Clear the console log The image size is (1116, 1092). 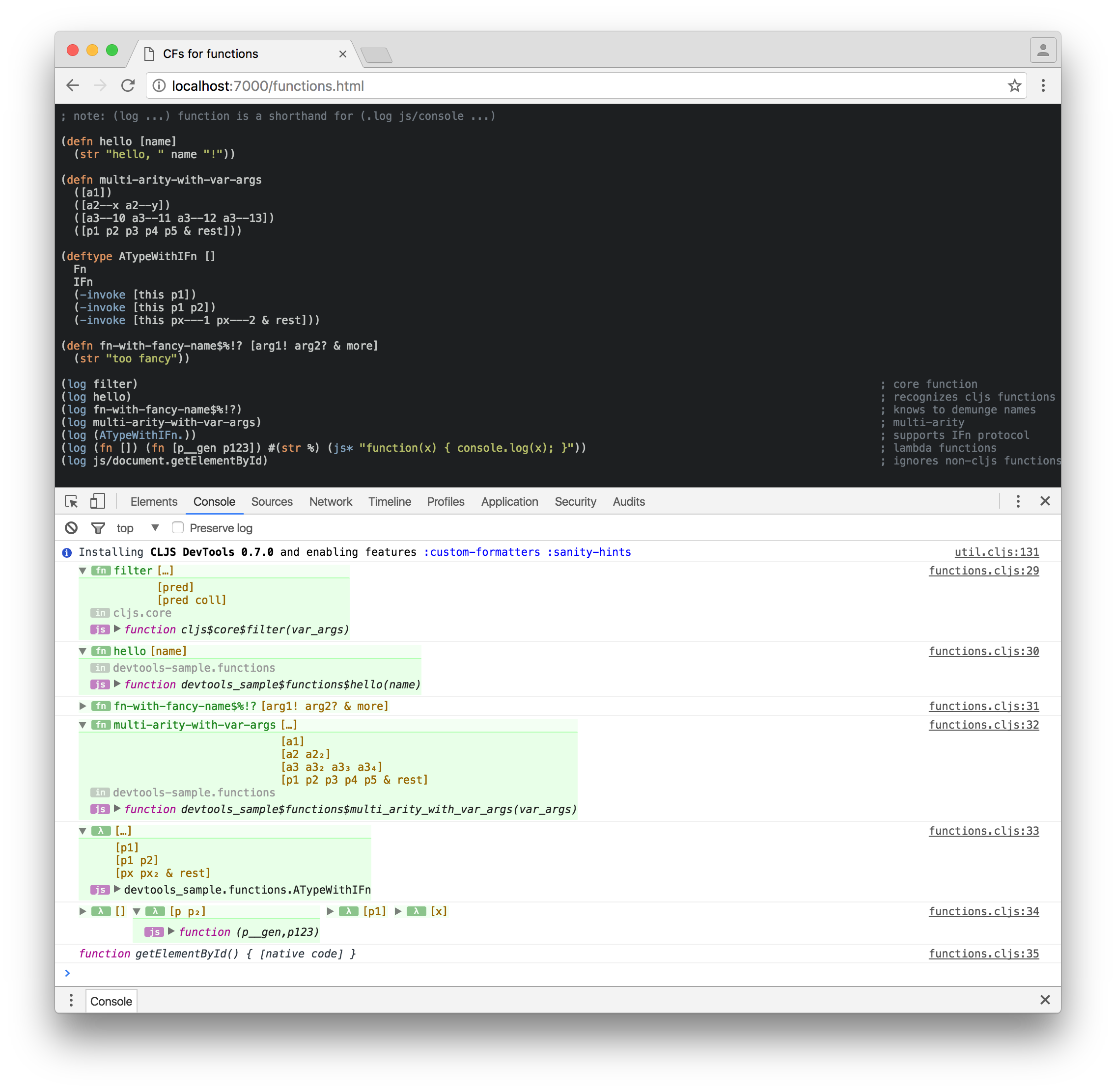point(71,528)
